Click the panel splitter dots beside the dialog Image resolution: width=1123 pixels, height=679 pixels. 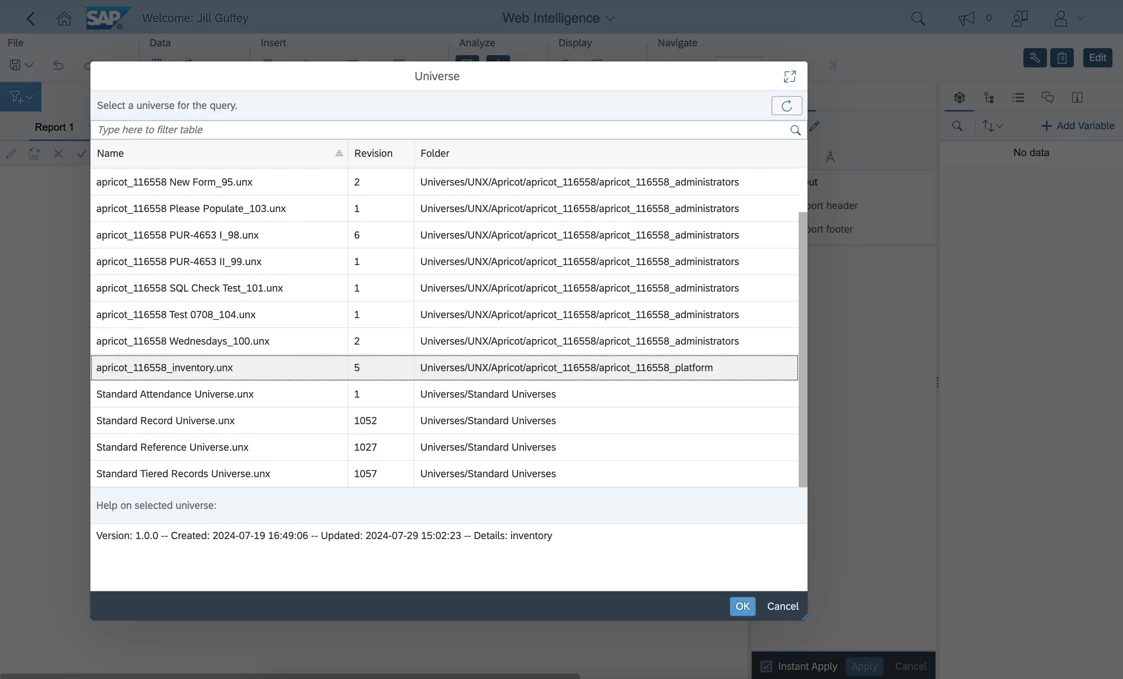pos(937,382)
